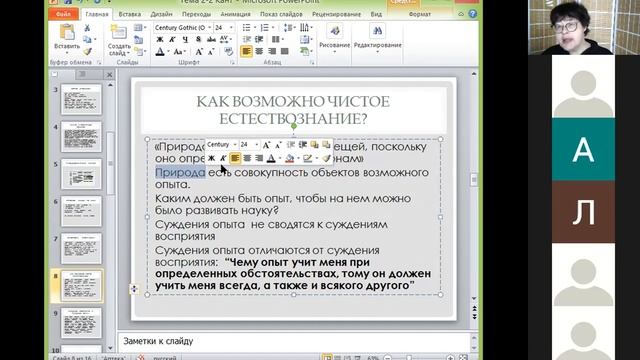Select slide 7 thumbnail
This screenshot has height=360, width=640.
tap(81, 249)
